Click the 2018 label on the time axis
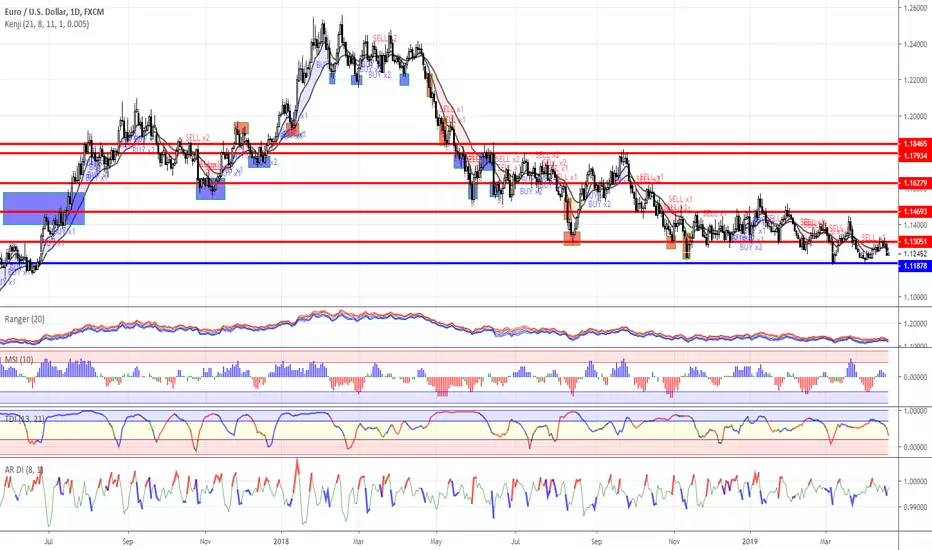The height and width of the screenshot is (550, 932). tap(281, 542)
